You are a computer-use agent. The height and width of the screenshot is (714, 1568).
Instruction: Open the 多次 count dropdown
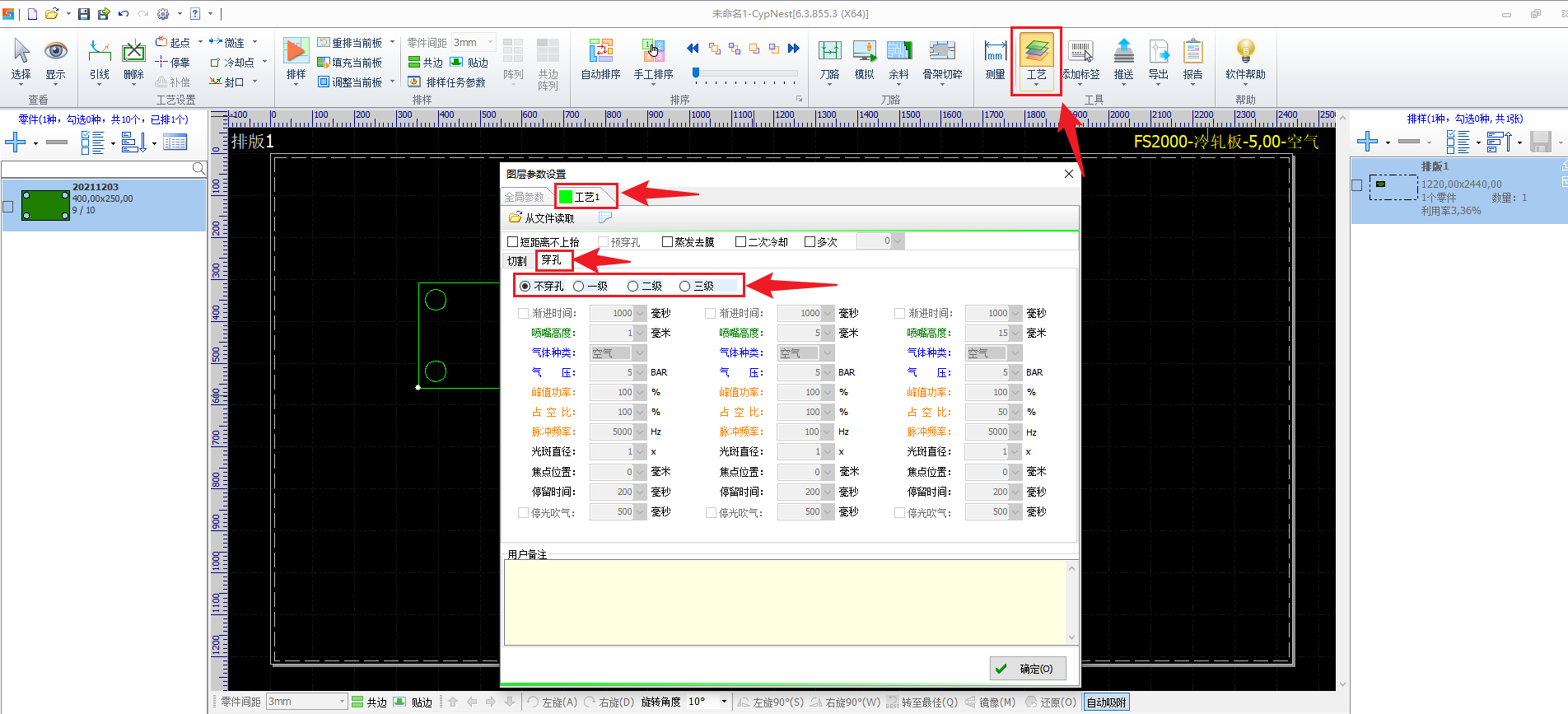click(898, 241)
